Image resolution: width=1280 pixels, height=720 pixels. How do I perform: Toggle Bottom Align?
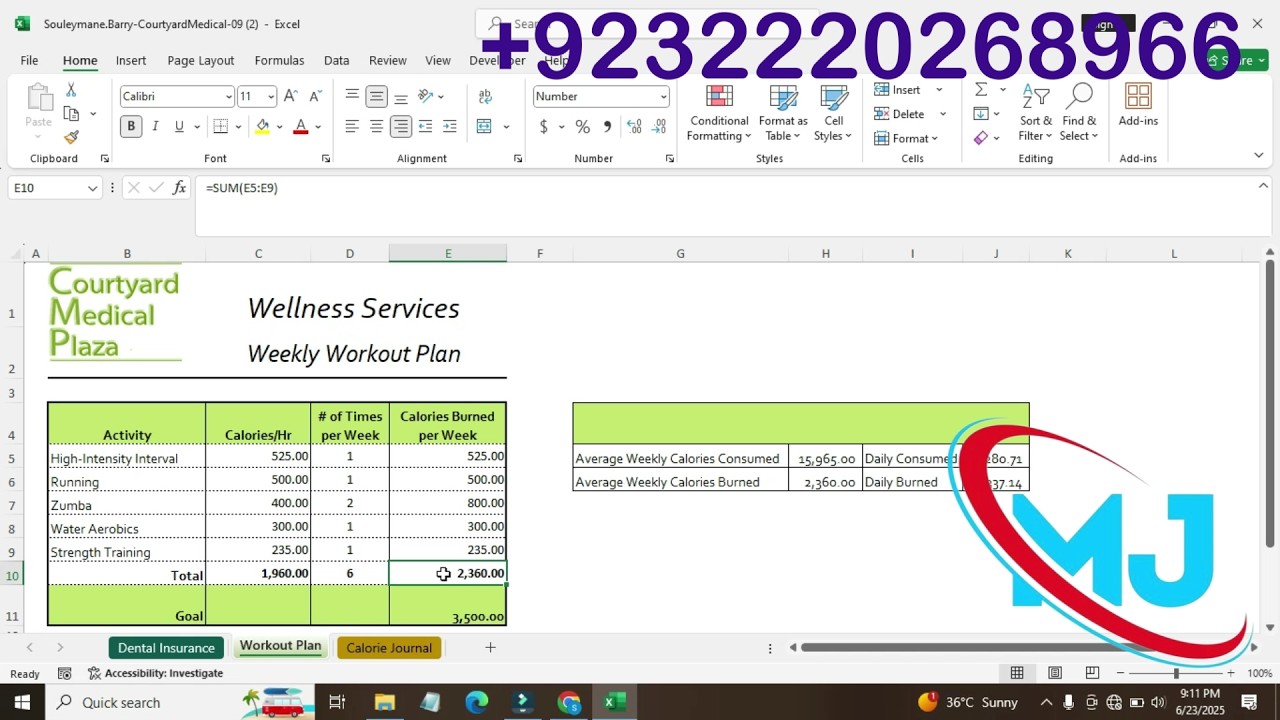(401, 96)
